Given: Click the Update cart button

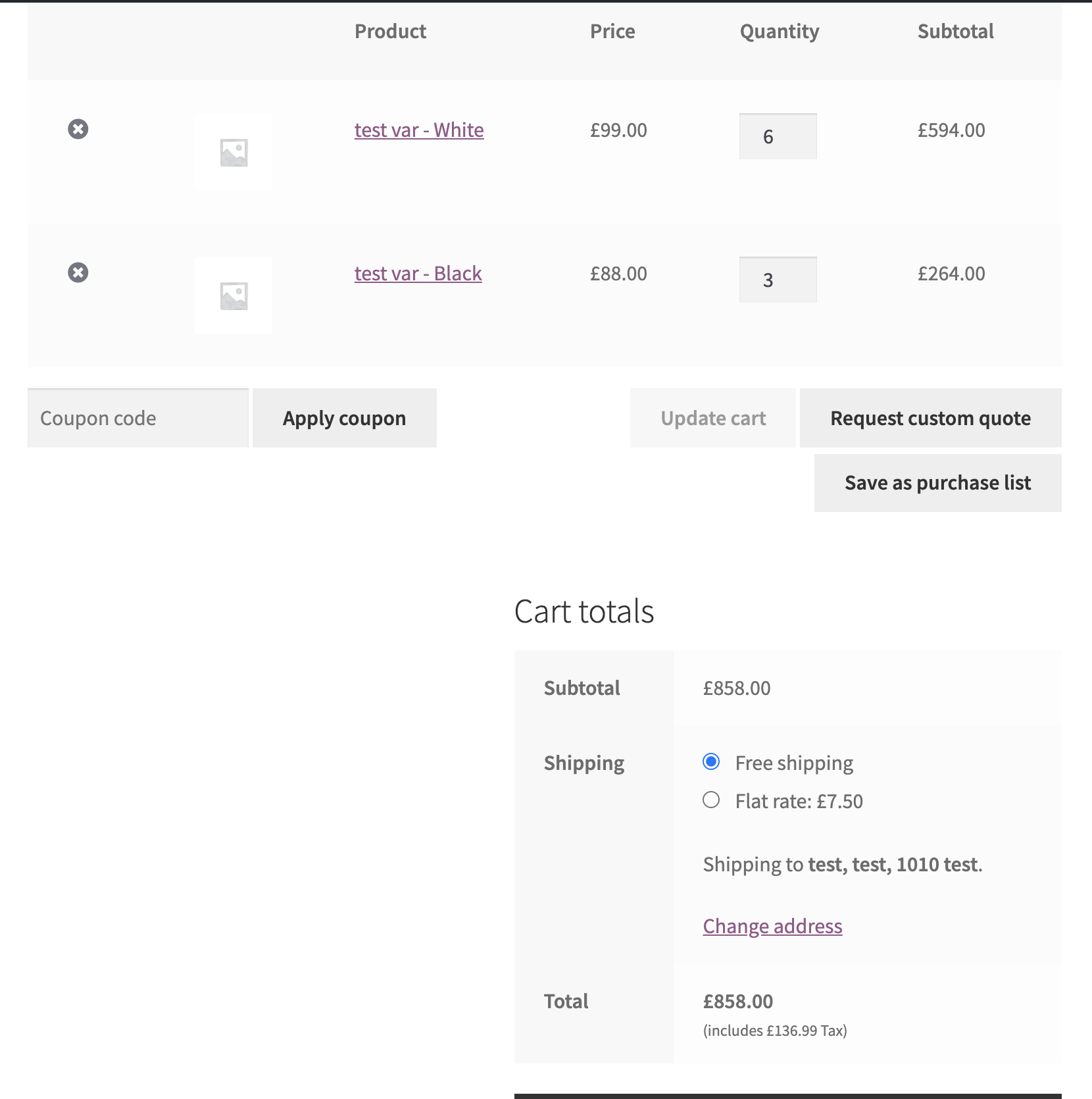Looking at the screenshot, I should coord(713,418).
